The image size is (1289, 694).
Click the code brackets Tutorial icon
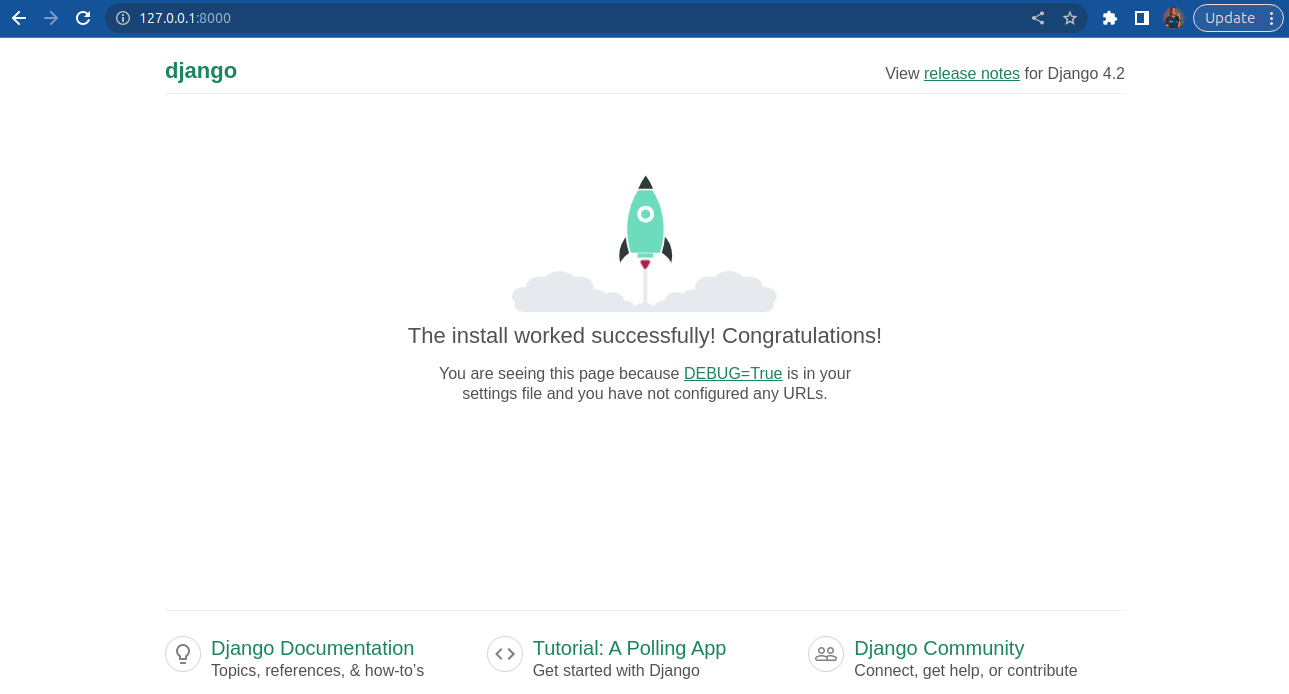point(505,654)
